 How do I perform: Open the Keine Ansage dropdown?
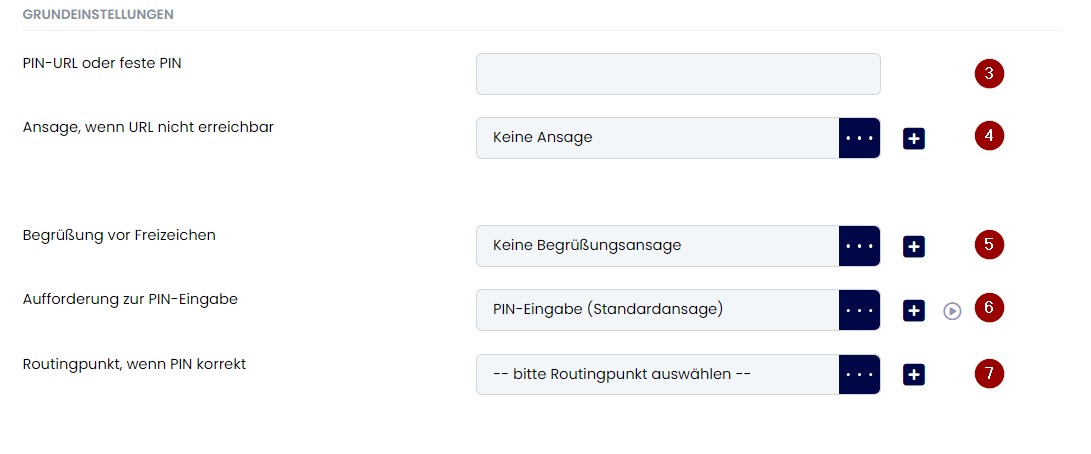pyautogui.click(x=658, y=138)
